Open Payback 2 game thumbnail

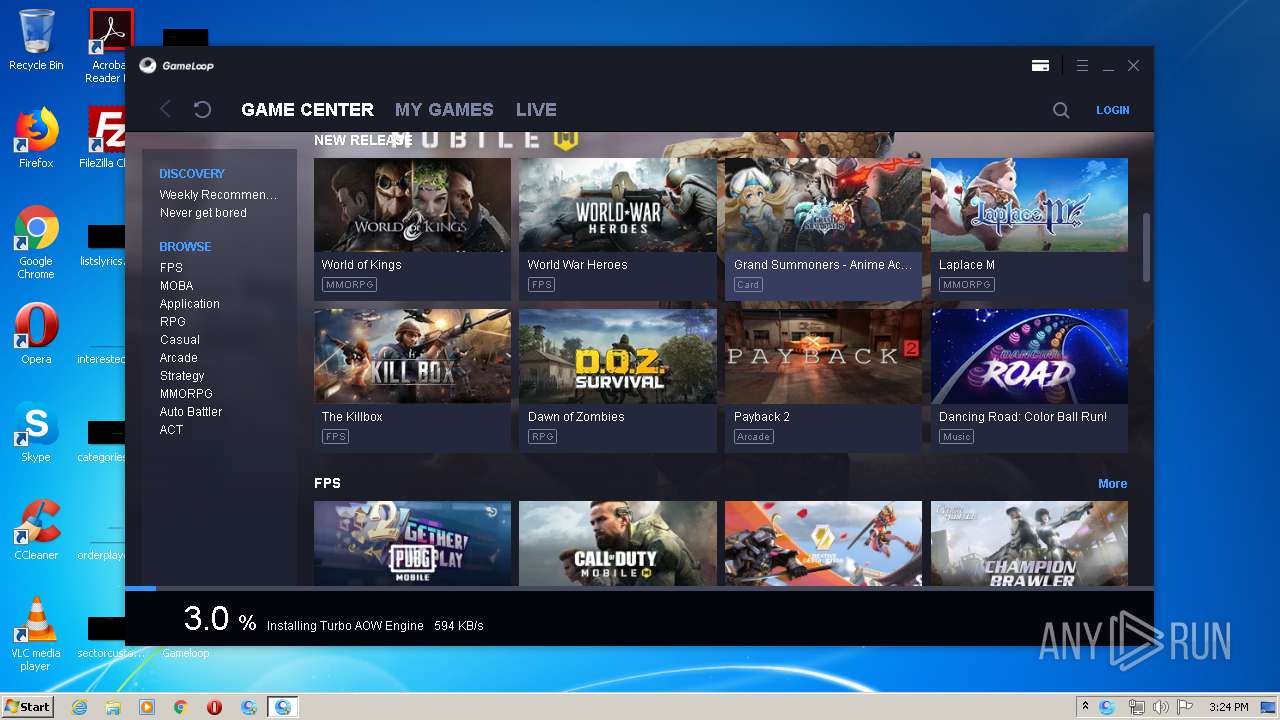pos(823,356)
